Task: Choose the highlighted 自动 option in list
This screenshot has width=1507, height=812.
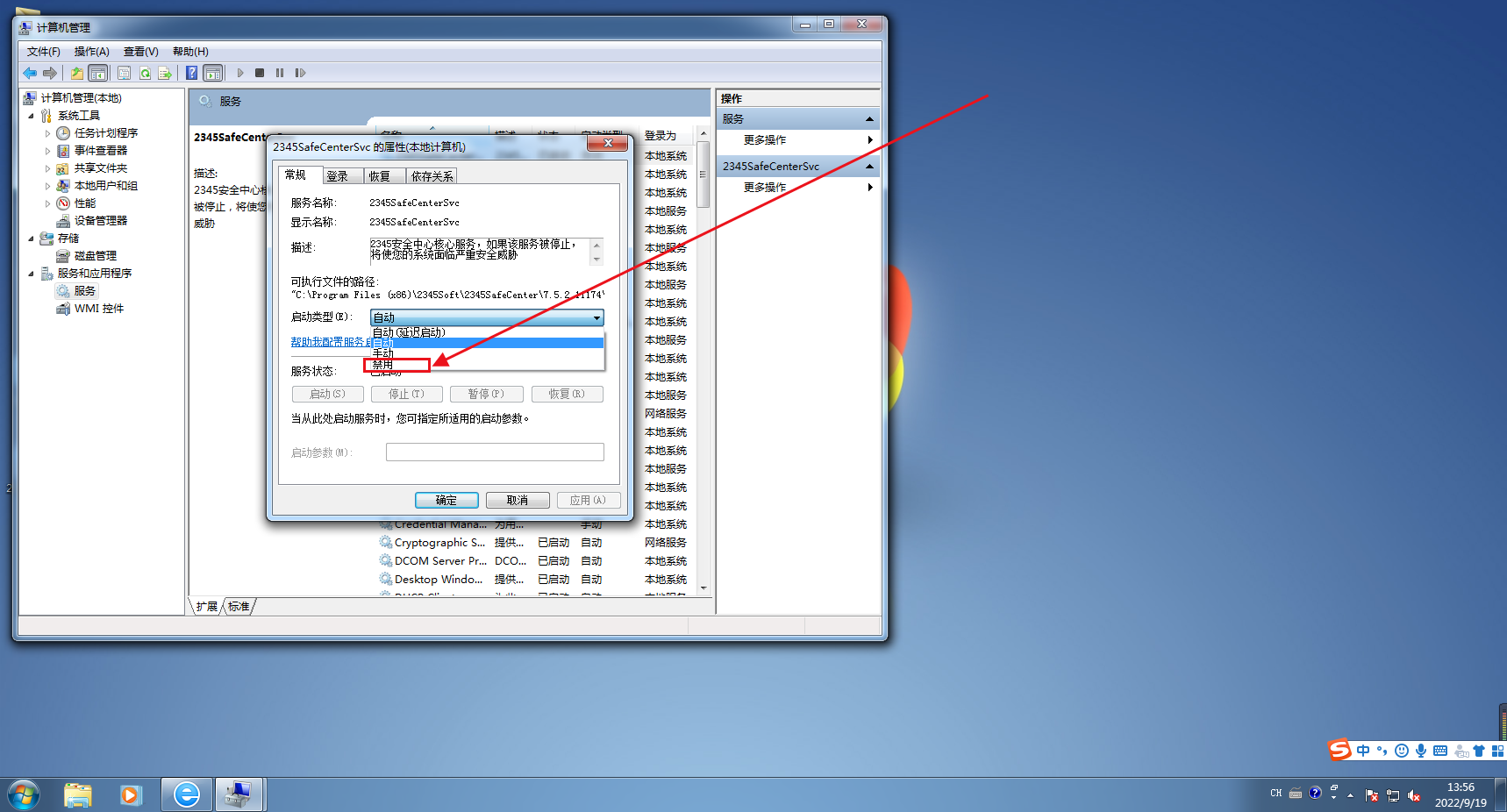Action: coord(487,343)
